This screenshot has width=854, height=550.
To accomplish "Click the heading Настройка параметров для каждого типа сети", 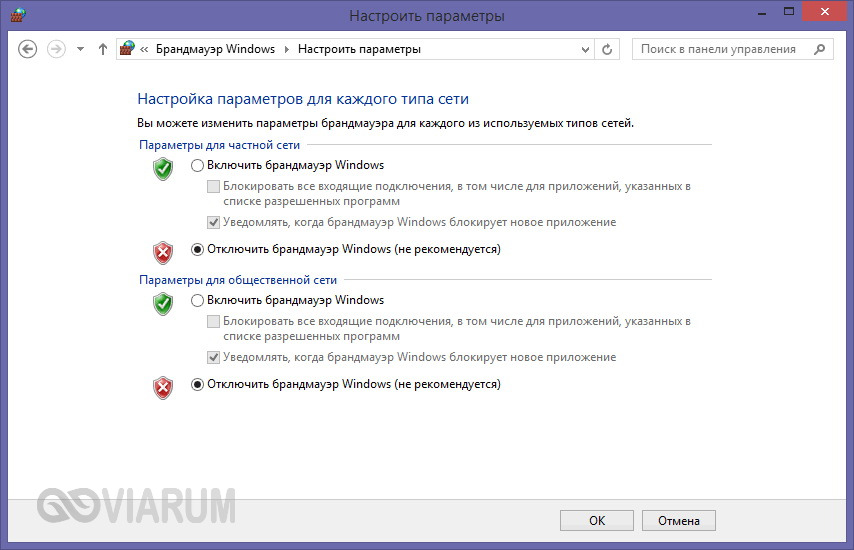I will click(x=303, y=99).
